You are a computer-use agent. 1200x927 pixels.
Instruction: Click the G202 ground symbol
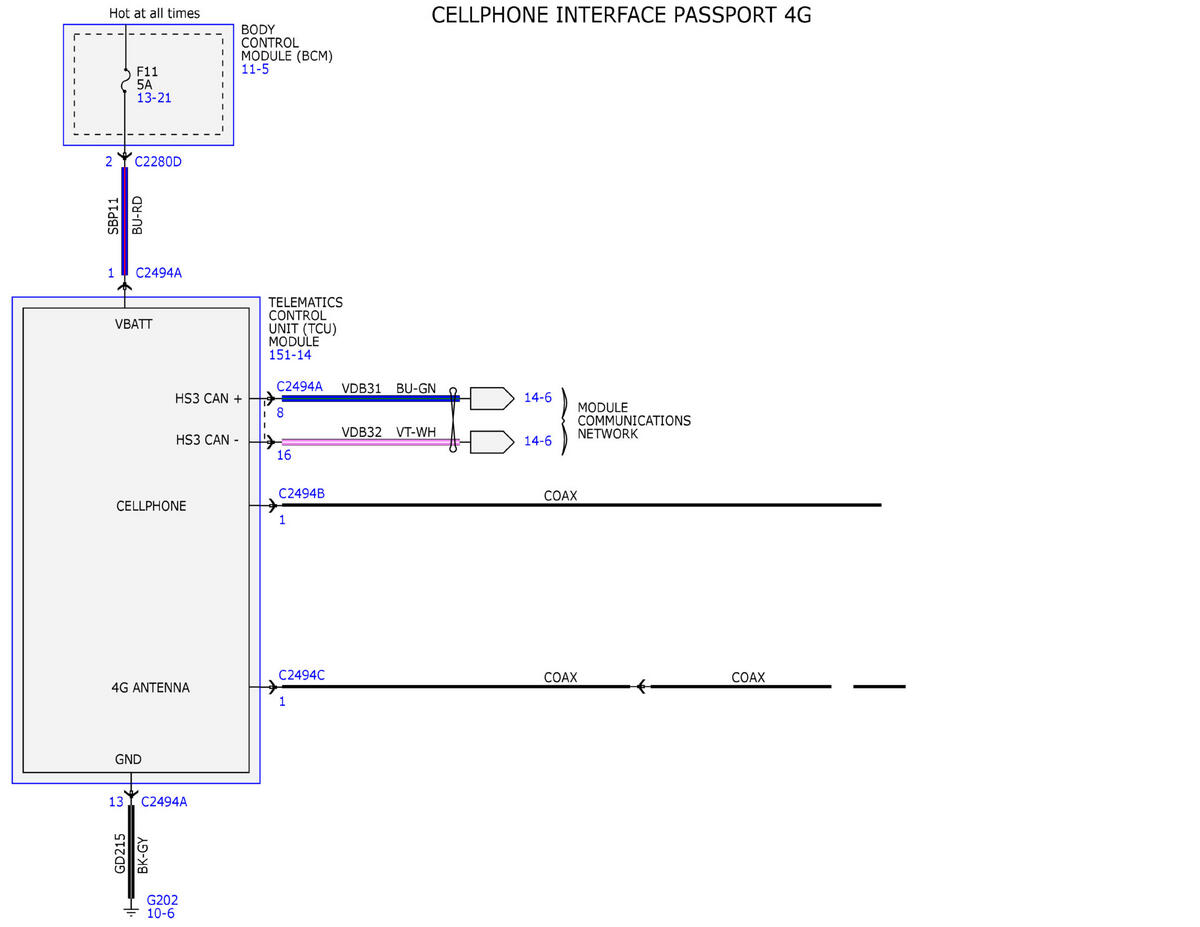tap(130, 908)
